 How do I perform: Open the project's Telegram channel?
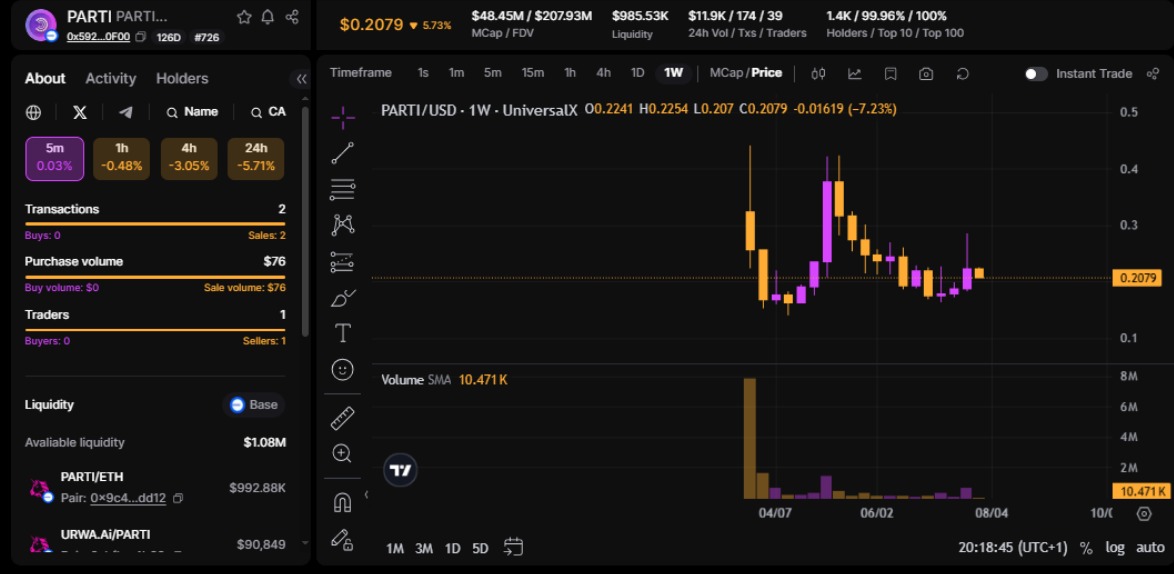point(126,112)
